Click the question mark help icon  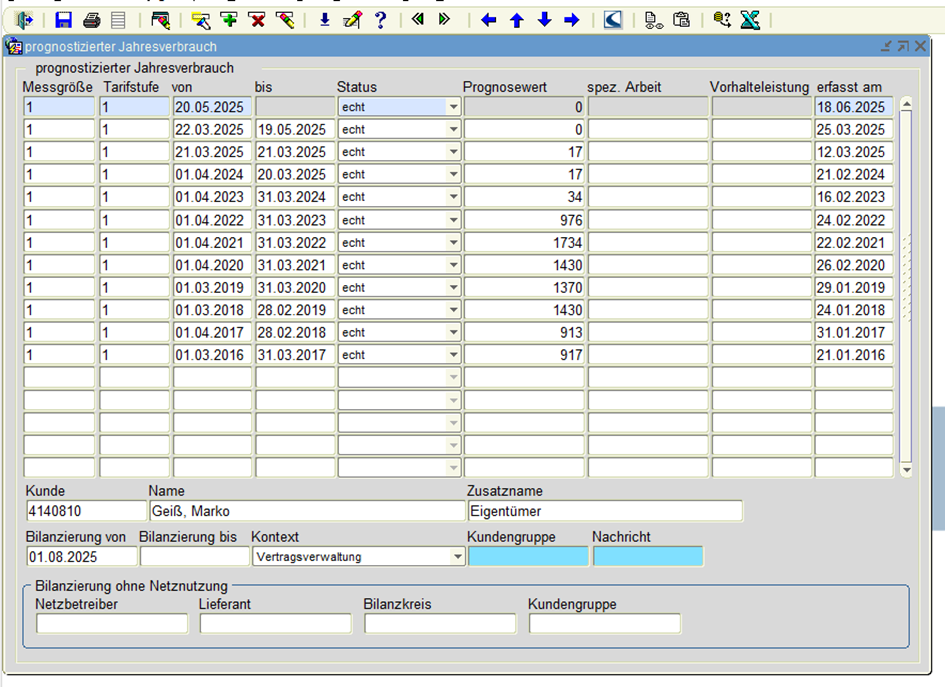[x=380, y=20]
